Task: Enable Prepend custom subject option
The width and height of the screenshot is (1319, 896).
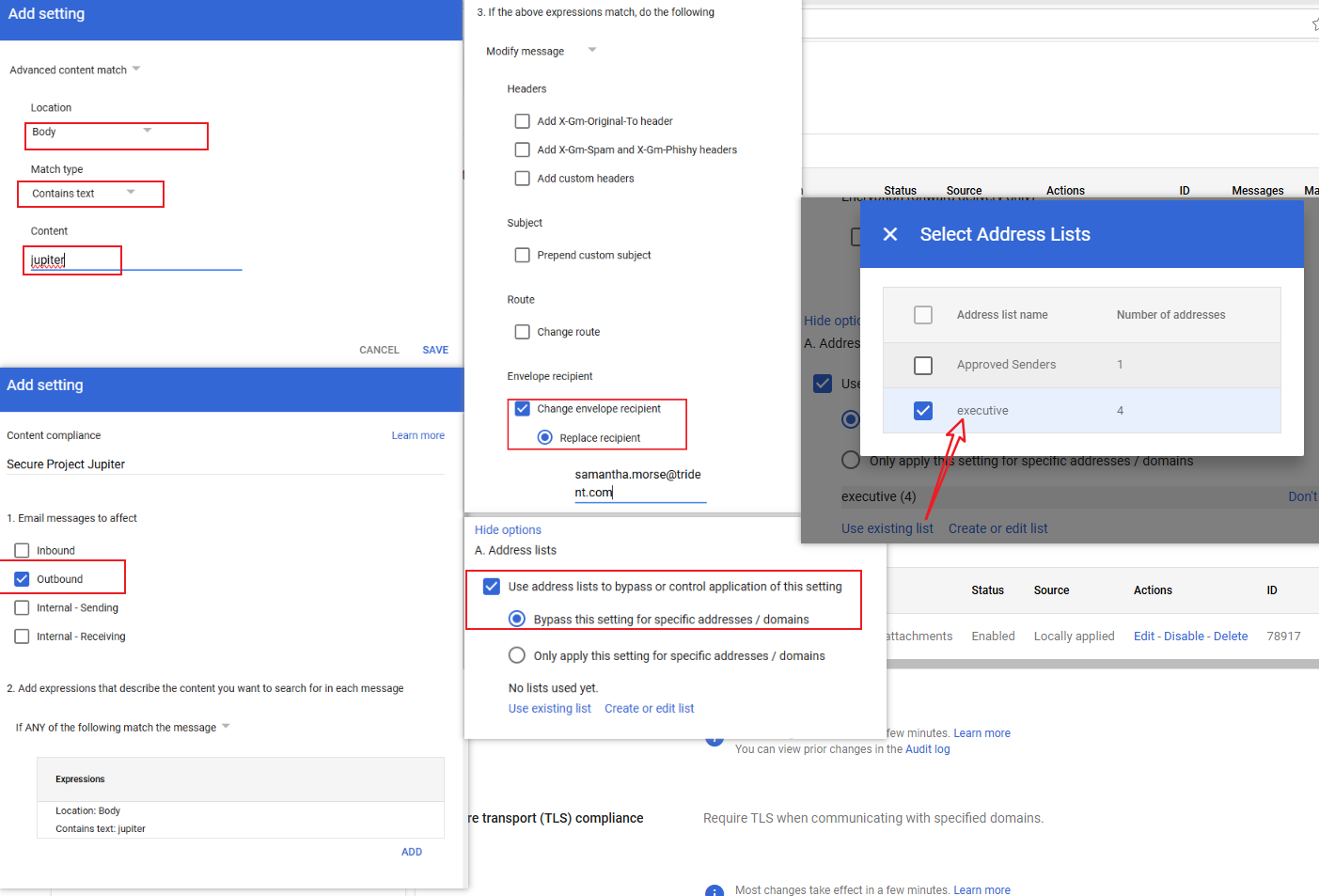Action: 523,256
